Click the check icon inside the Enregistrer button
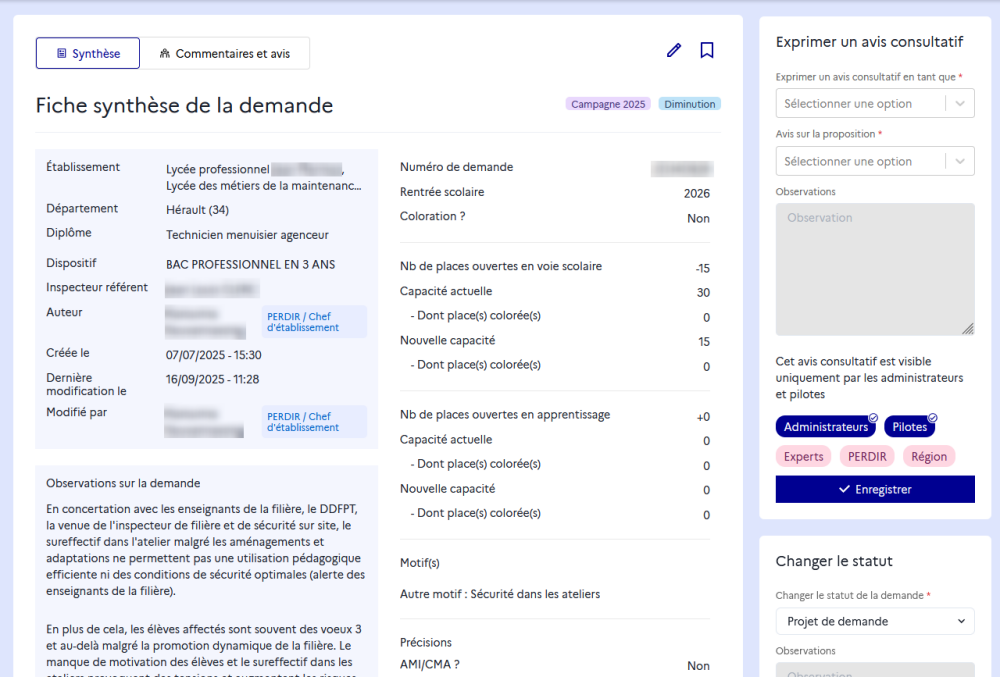Viewport: 1000px width, 677px height. [844, 489]
